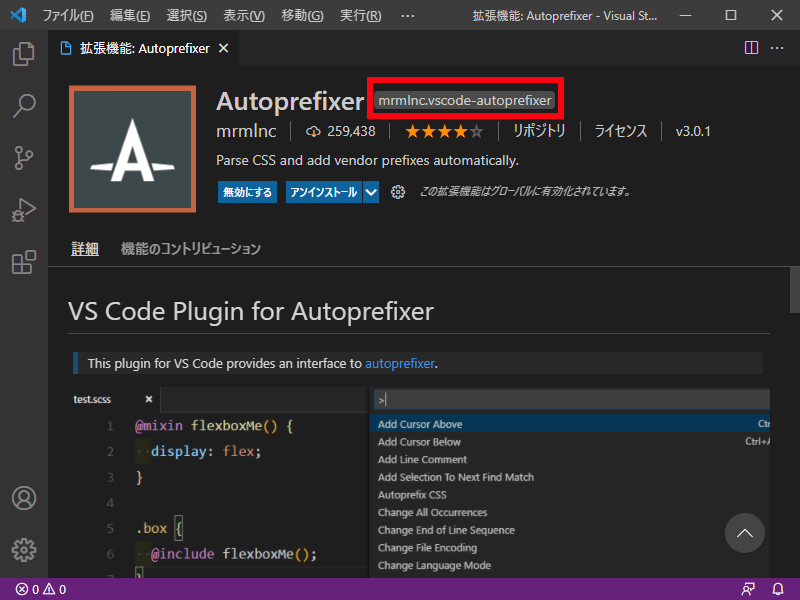Open Source Control view icon

coord(23,158)
